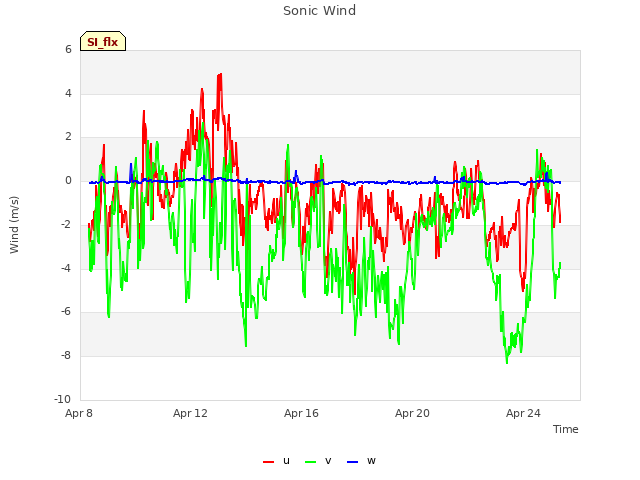Click the -4 y-axis tick label

66,268
